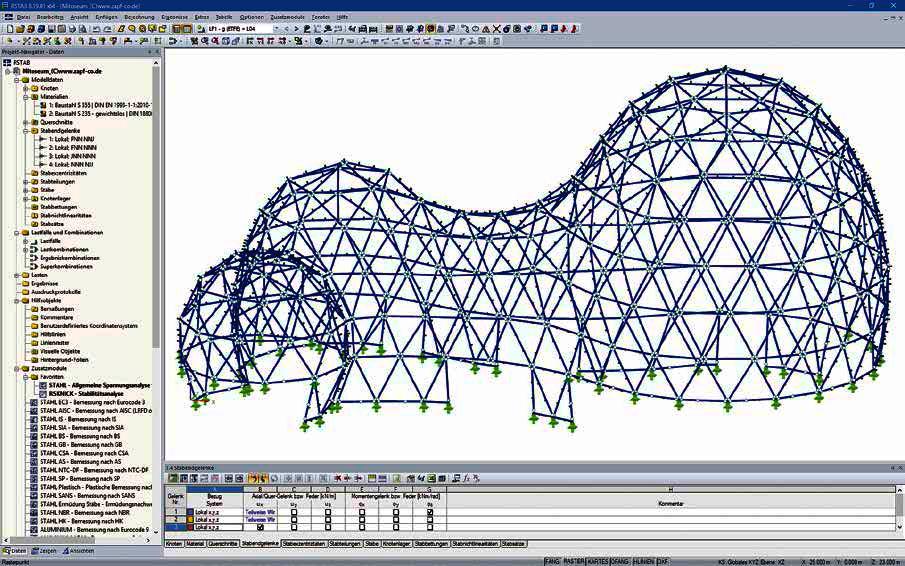Viewport: 905px width, 566px height.
Task: Click the orange-highlighted icon in table toolbar
Action: tap(253, 478)
